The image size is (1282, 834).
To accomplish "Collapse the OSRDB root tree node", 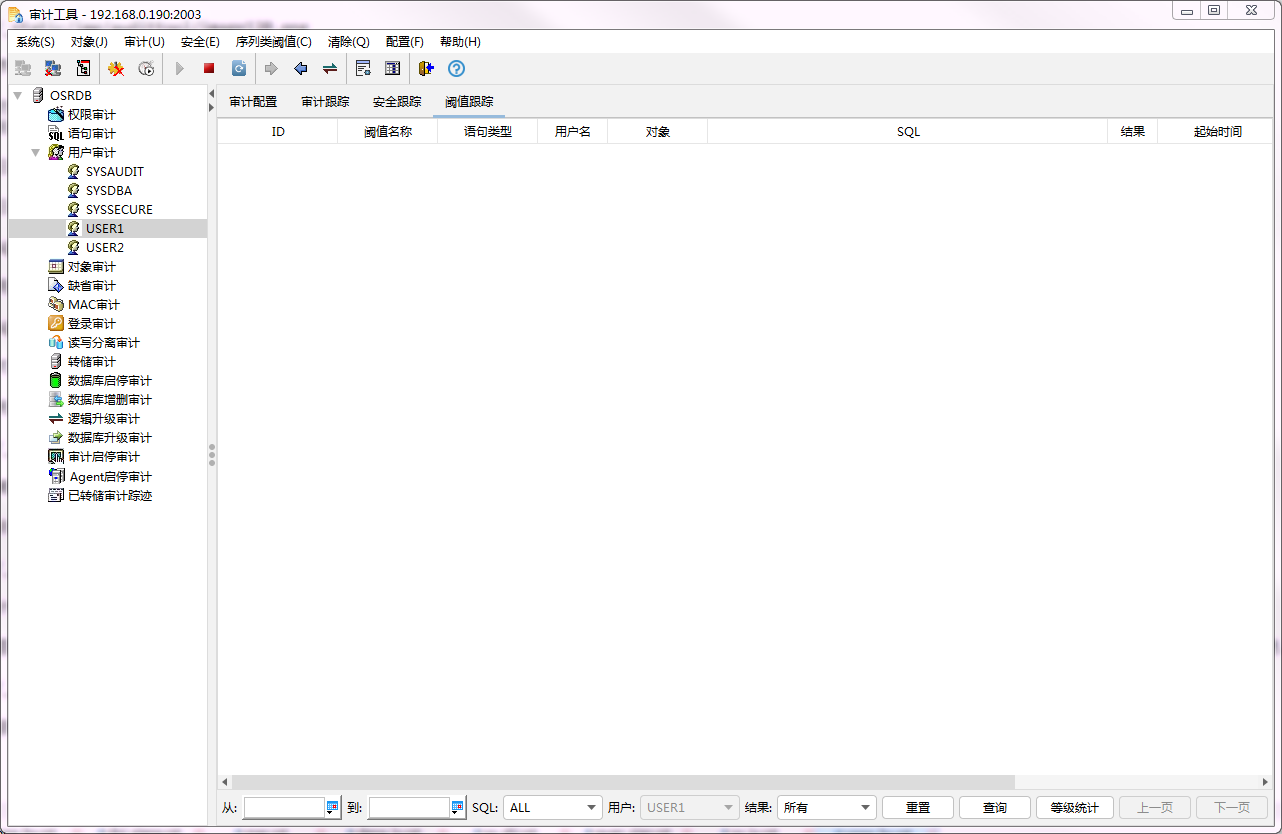I will pyautogui.click(x=17, y=95).
